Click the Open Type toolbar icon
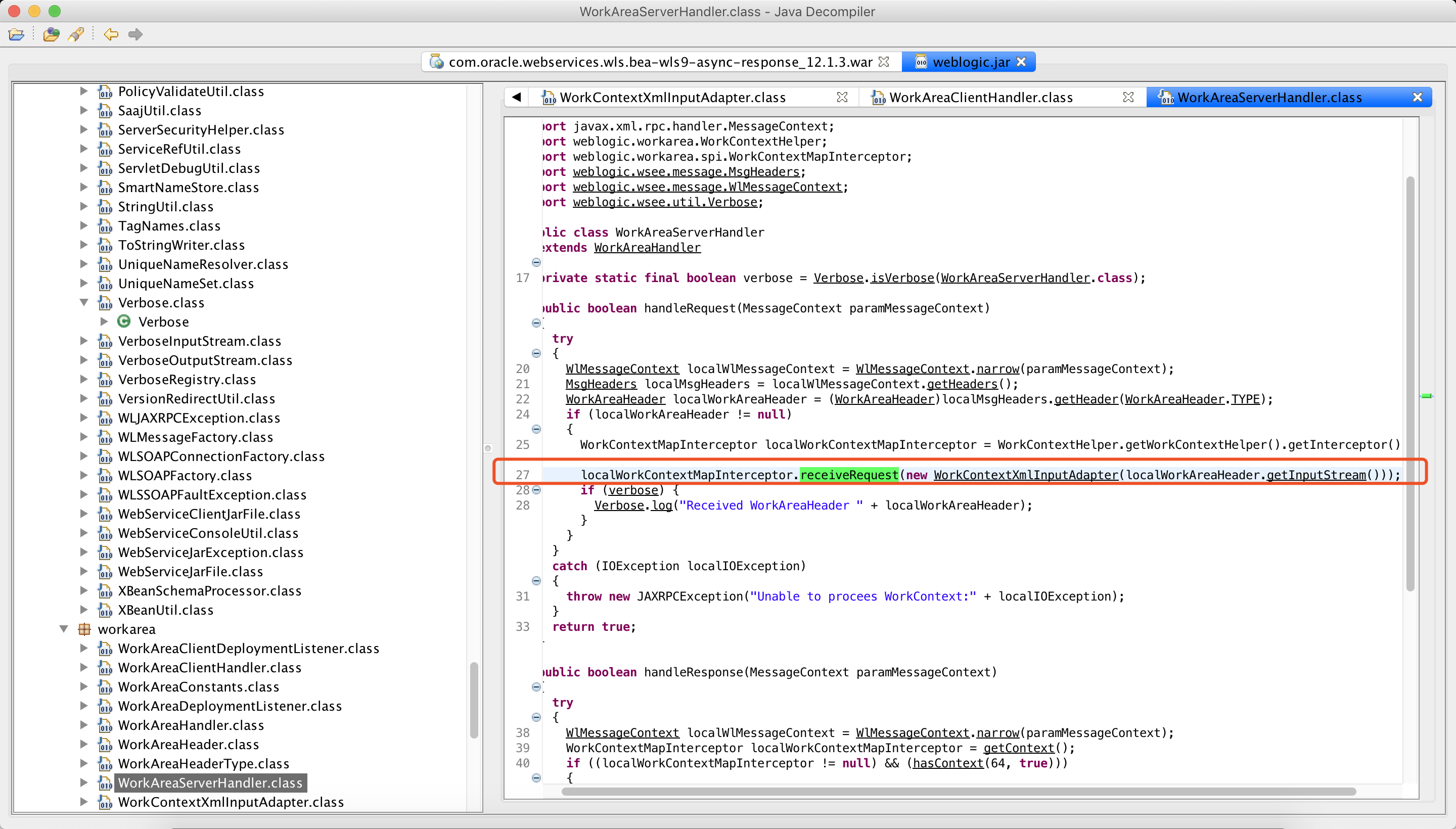Image resolution: width=1456 pixels, height=829 pixels. click(x=51, y=34)
